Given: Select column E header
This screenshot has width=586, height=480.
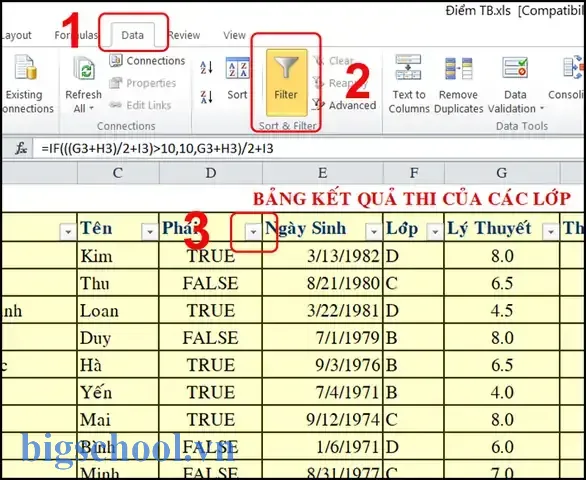Looking at the screenshot, I should [x=323, y=173].
